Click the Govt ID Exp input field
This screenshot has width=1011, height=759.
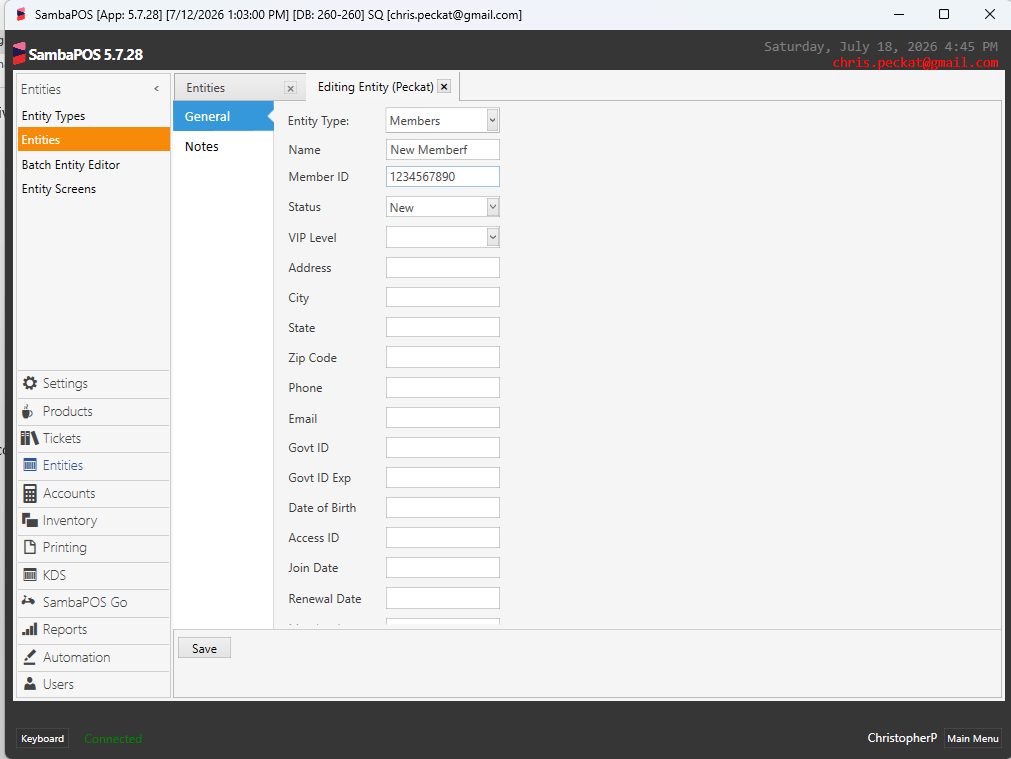443,478
